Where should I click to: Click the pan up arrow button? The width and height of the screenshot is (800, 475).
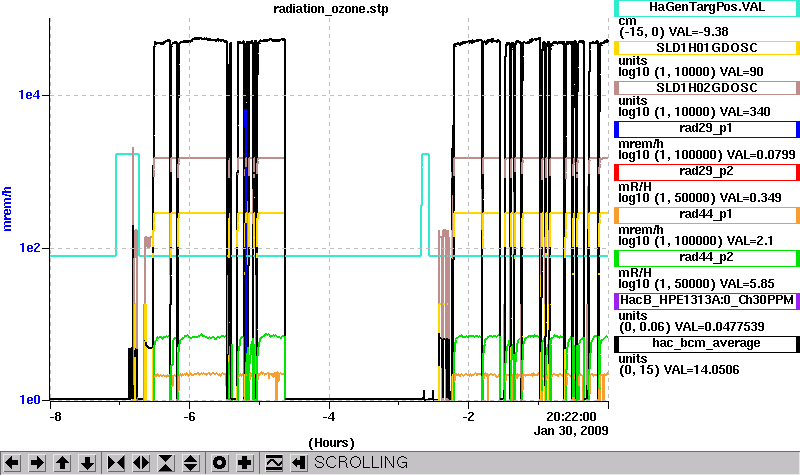(62, 463)
